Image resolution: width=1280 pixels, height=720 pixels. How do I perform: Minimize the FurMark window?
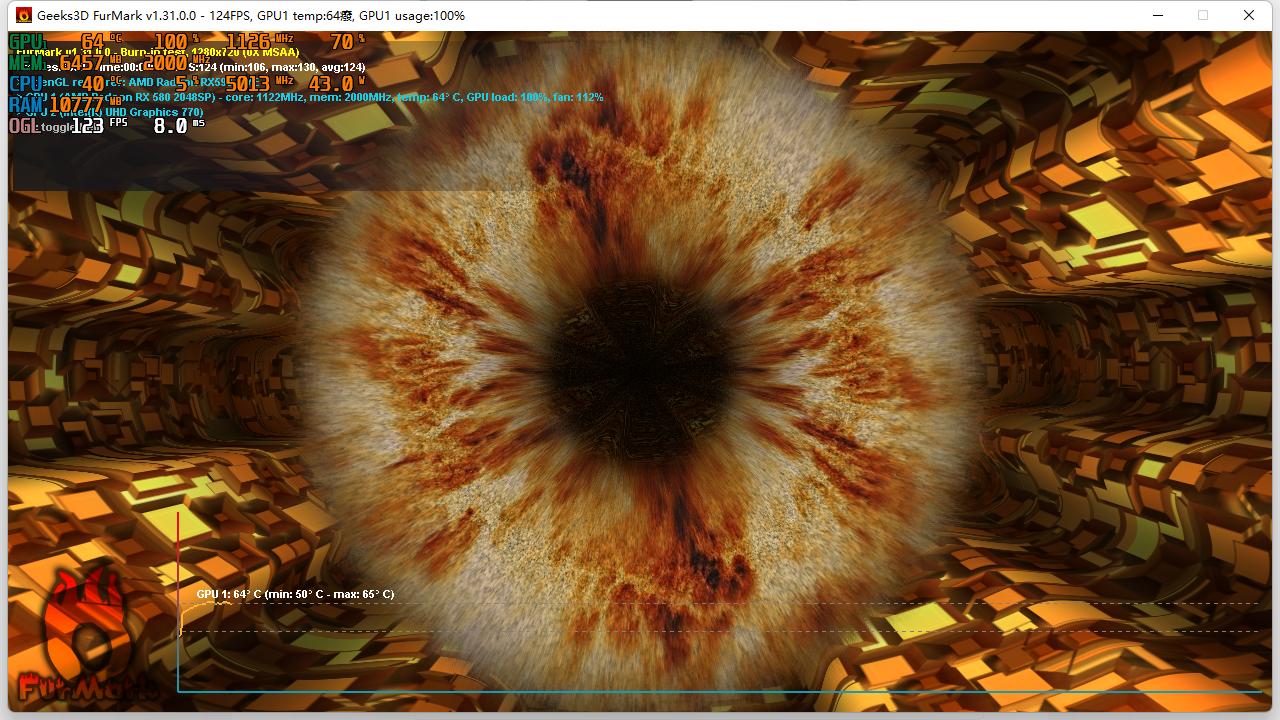(x=1158, y=15)
